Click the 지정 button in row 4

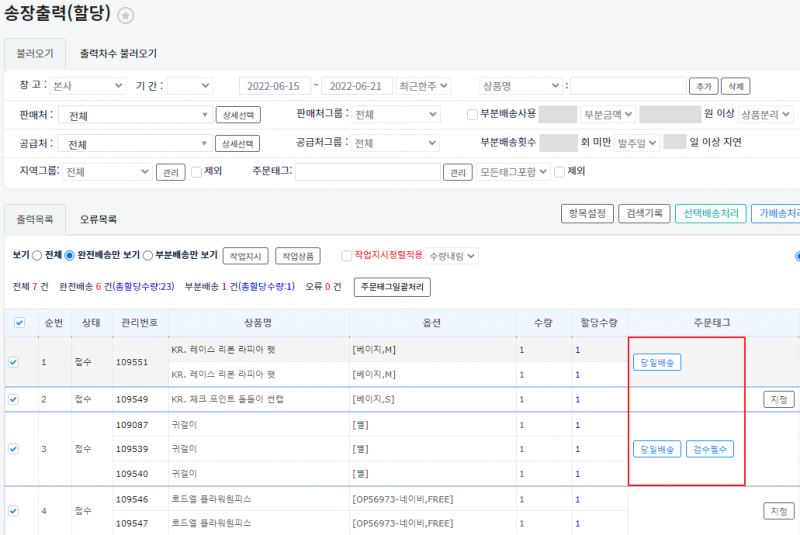(779, 511)
